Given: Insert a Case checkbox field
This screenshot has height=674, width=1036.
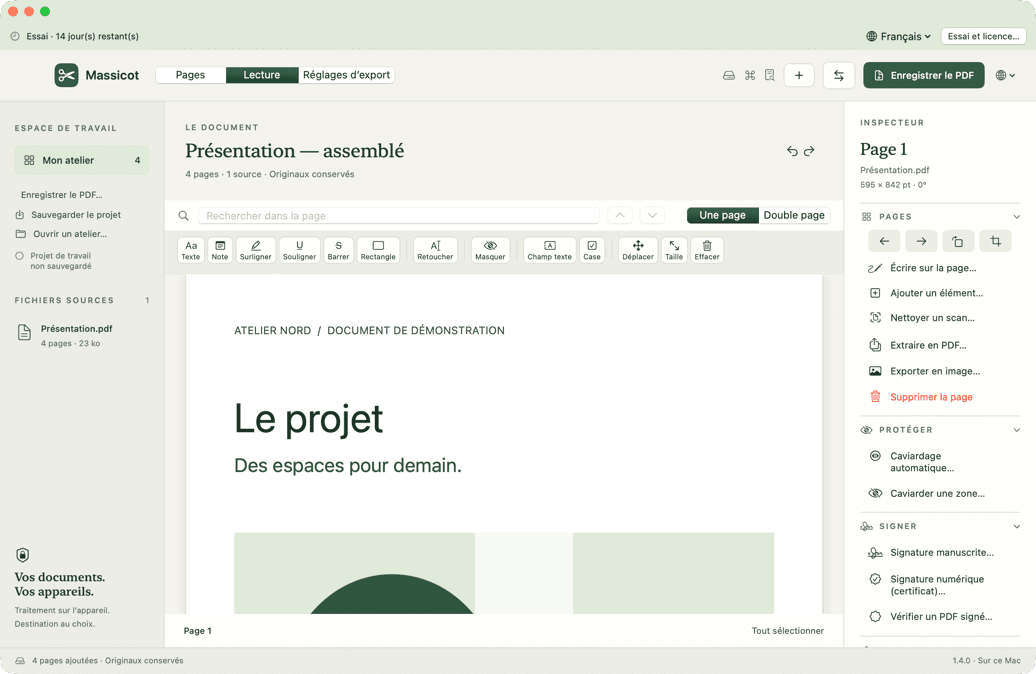Looking at the screenshot, I should coord(592,250).
